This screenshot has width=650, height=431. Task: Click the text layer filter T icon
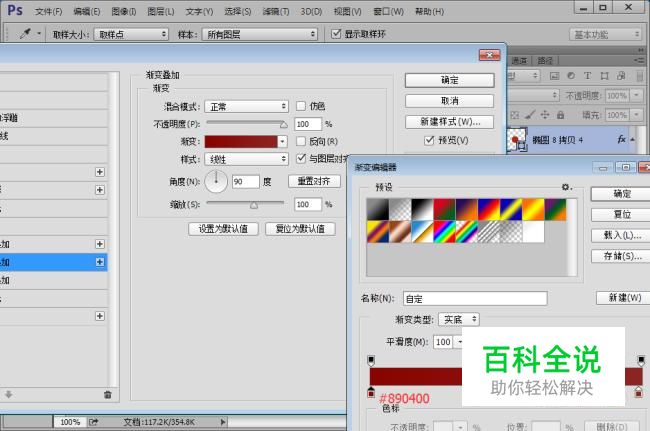click(x=587, y=75)
